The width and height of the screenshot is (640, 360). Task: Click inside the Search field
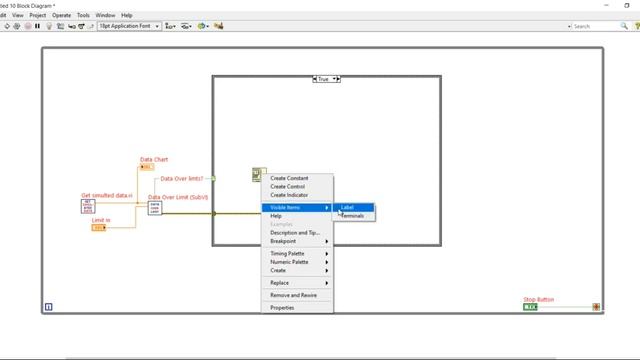point(596,26)
